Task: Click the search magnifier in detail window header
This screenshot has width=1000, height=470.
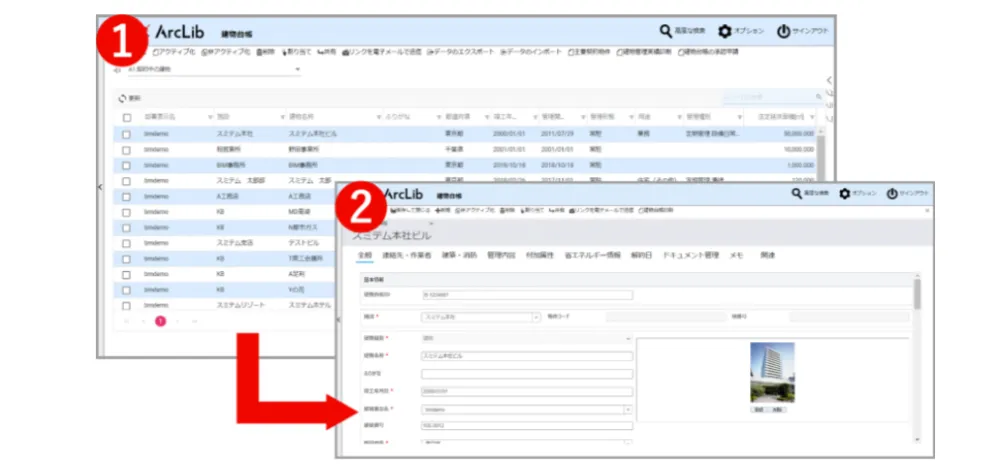Action: click(x=797, y=194)
